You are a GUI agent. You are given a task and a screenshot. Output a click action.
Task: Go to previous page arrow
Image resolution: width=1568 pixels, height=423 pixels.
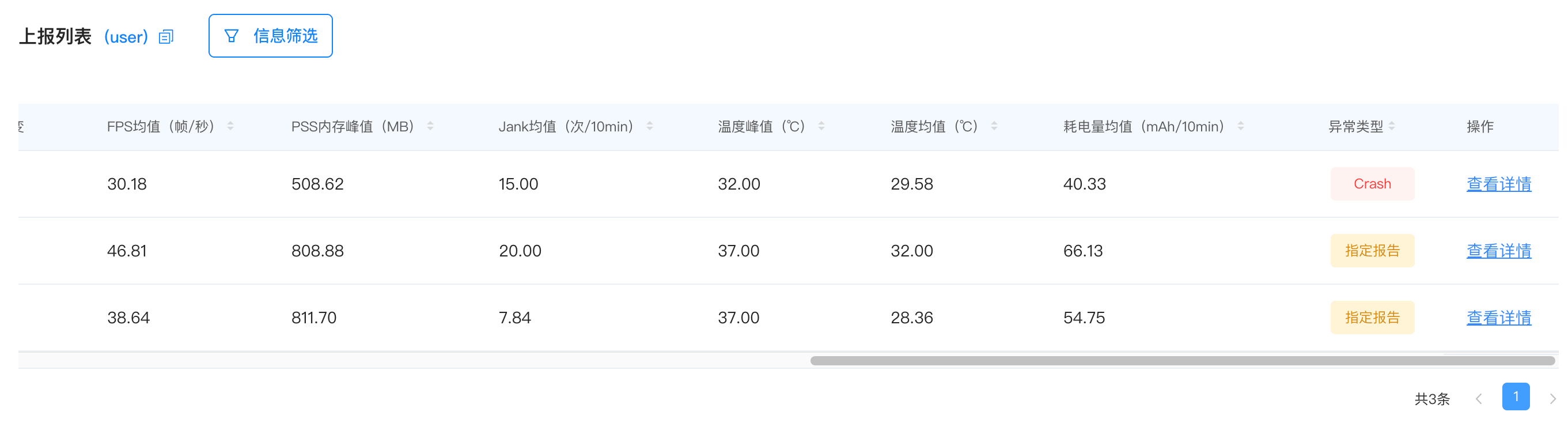pyautogui.click(x=1479, y=399)
